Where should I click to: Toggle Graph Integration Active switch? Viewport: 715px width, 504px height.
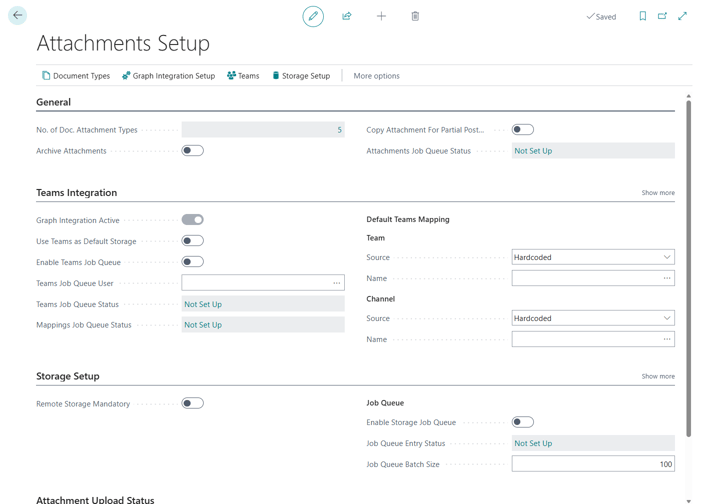click(192, 220)
